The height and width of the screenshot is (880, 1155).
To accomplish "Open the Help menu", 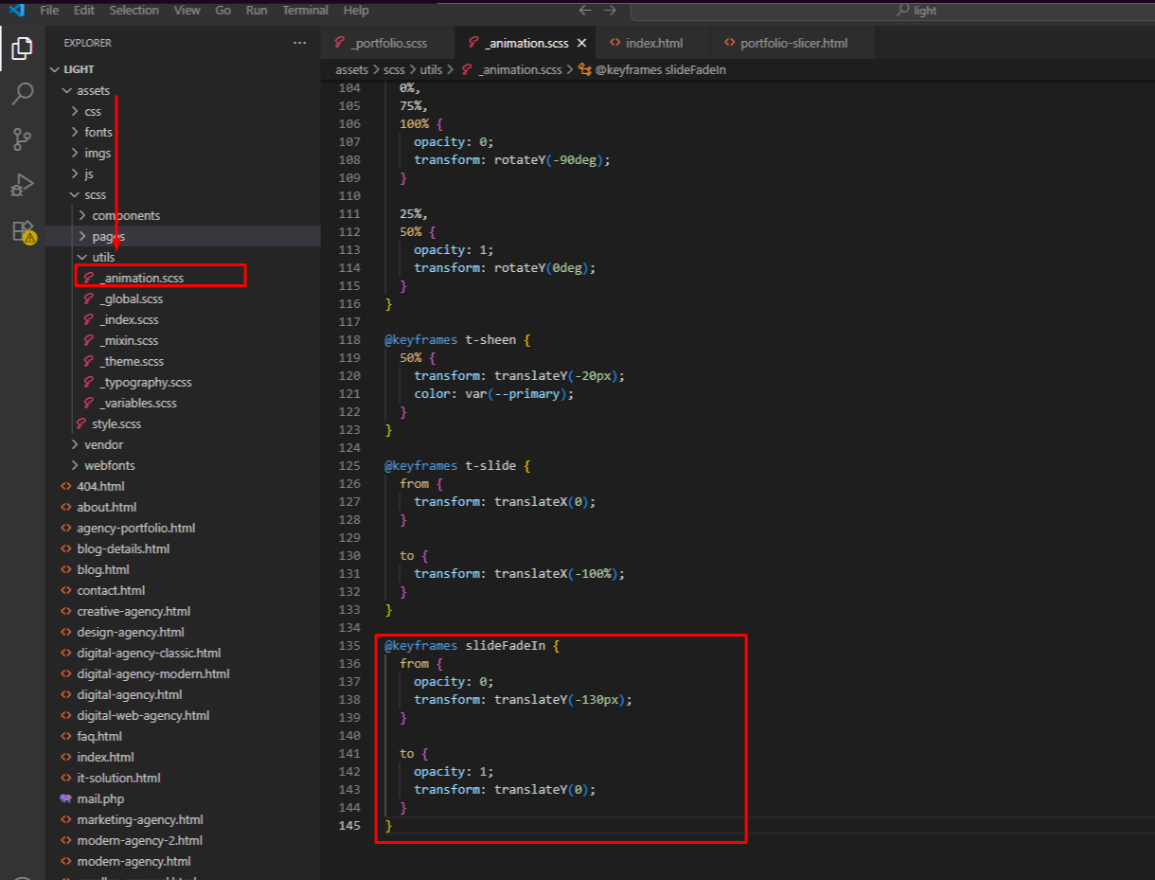I will (x=356, y=10).
